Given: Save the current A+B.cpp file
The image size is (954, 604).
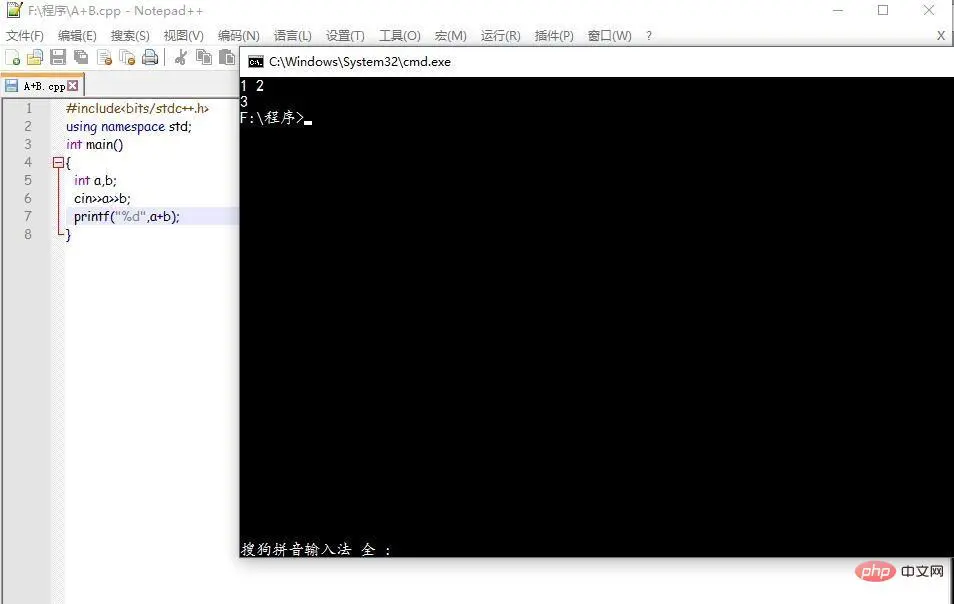Looking at the screenshot, I should 59,57.
